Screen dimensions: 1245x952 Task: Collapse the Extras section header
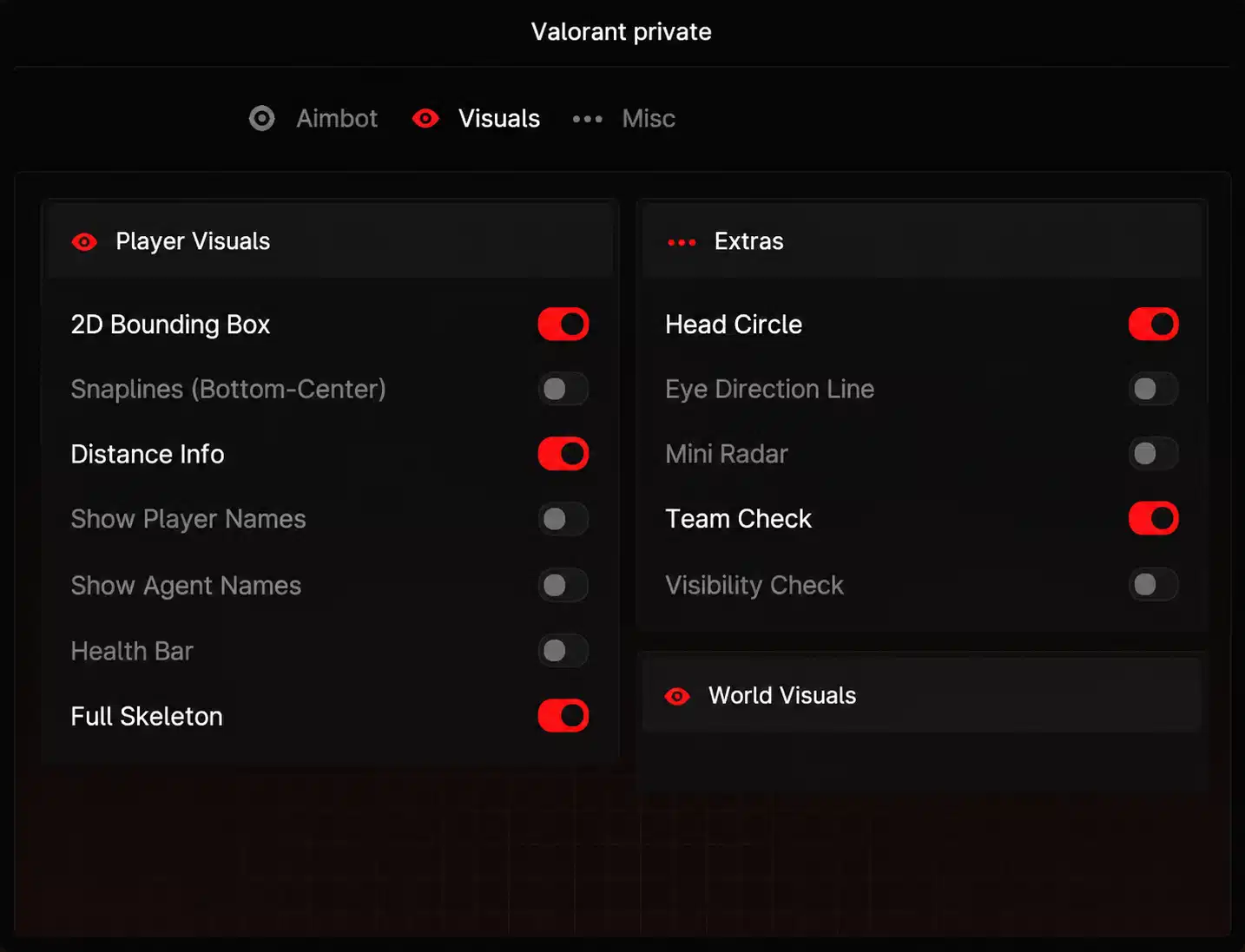[922, 241]
